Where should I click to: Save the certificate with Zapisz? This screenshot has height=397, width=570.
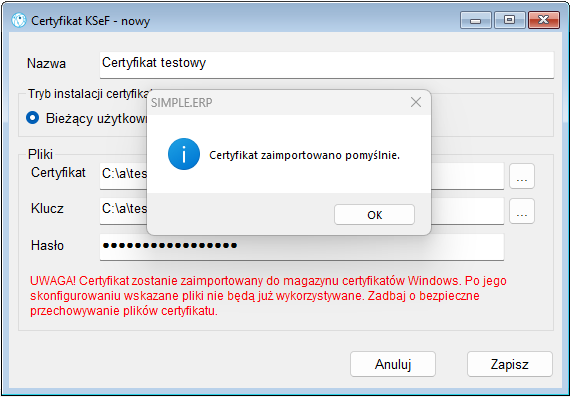[x=510, y=364]
